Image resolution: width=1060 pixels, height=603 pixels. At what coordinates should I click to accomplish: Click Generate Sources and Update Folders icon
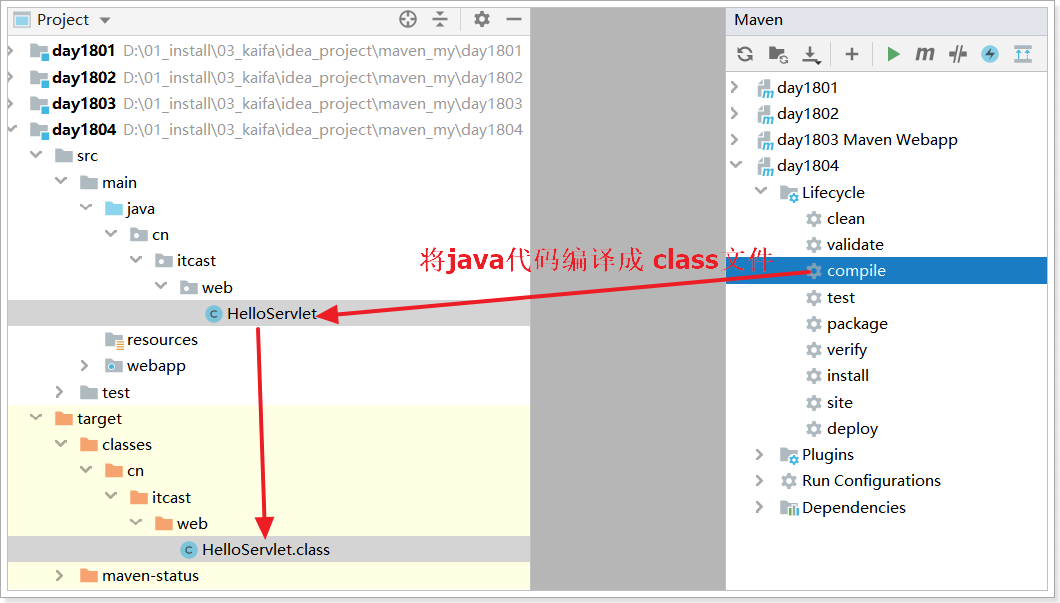pyautogui.click(x=778, y=54)
